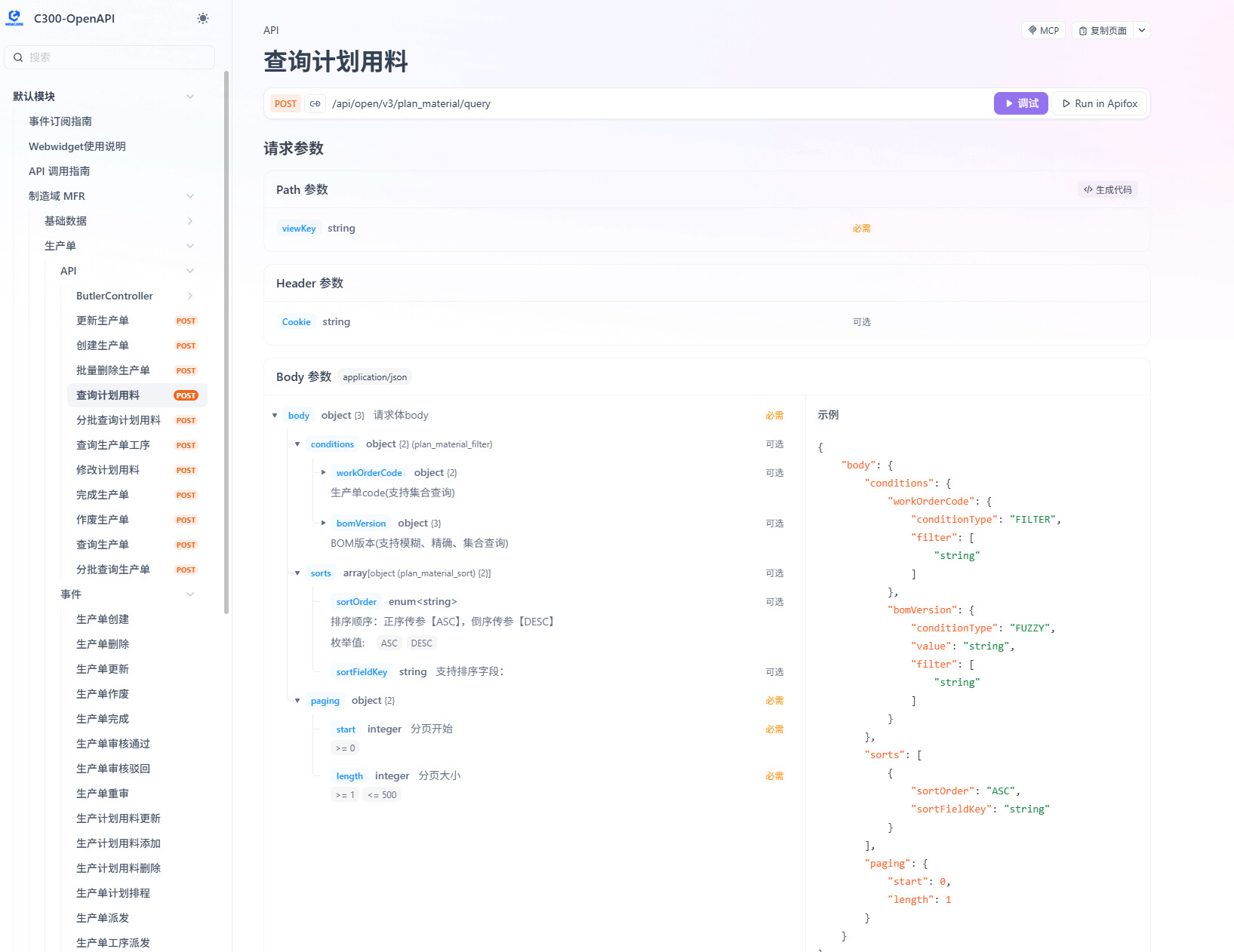
Task: Click the sortOrder field name
Action: pyautogui.click(x=356, y=602)
